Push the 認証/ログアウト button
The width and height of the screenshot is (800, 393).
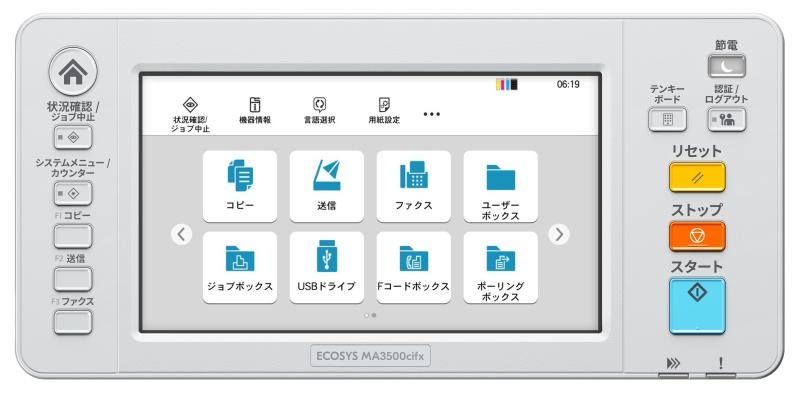[727, 119]
